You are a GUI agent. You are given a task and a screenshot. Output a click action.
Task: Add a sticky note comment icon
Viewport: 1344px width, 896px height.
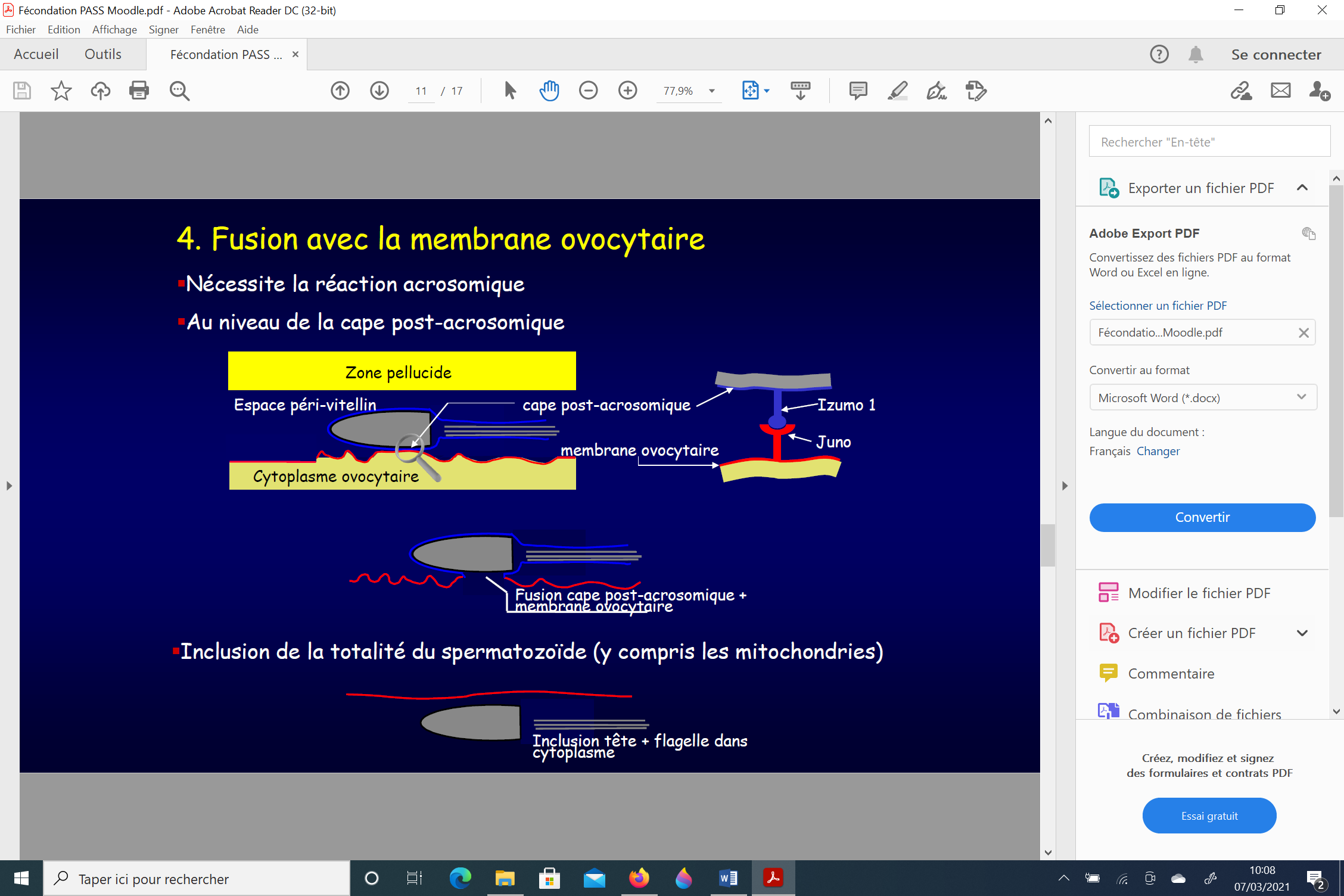coord(858,91)
